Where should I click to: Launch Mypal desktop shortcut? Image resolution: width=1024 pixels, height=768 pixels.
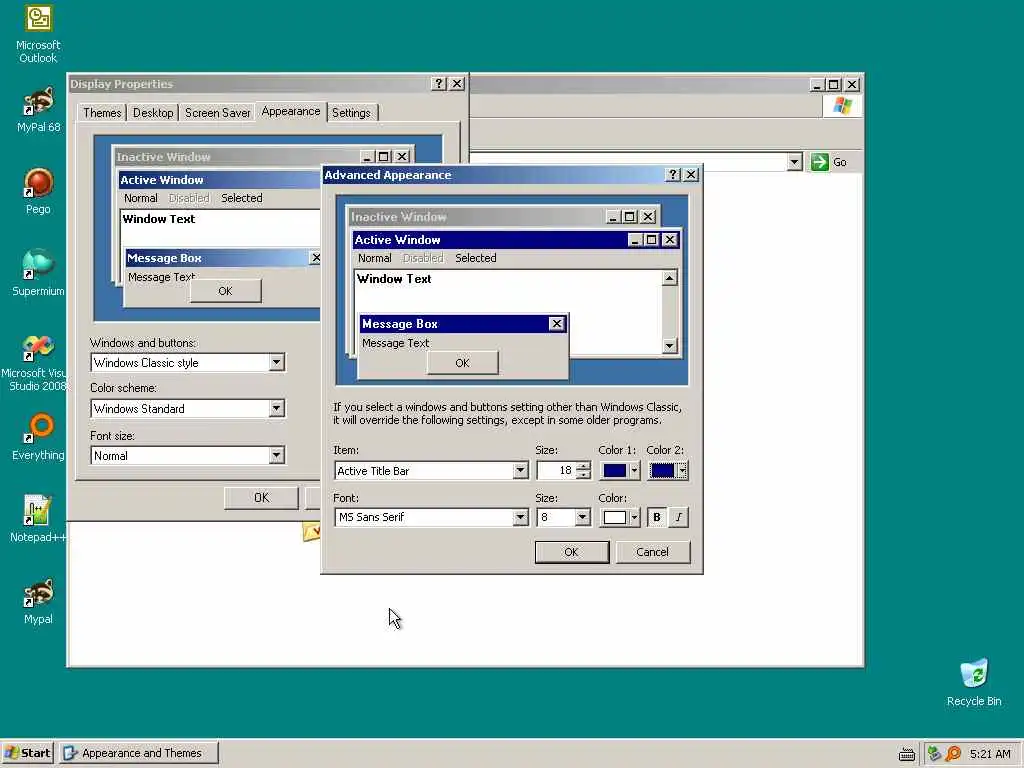(38, 601)
